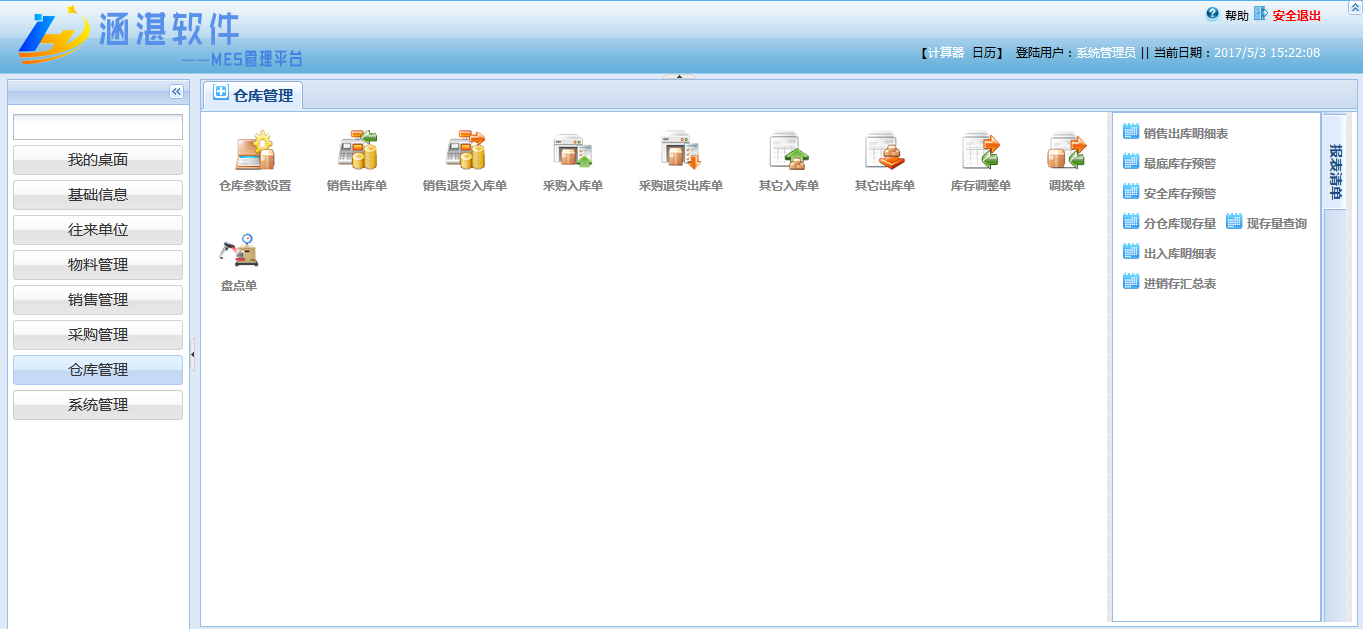The height and width of the screenshot is (629, 1363).
Task: Open the 其它入库单 icon
Action: coord(788,151)
